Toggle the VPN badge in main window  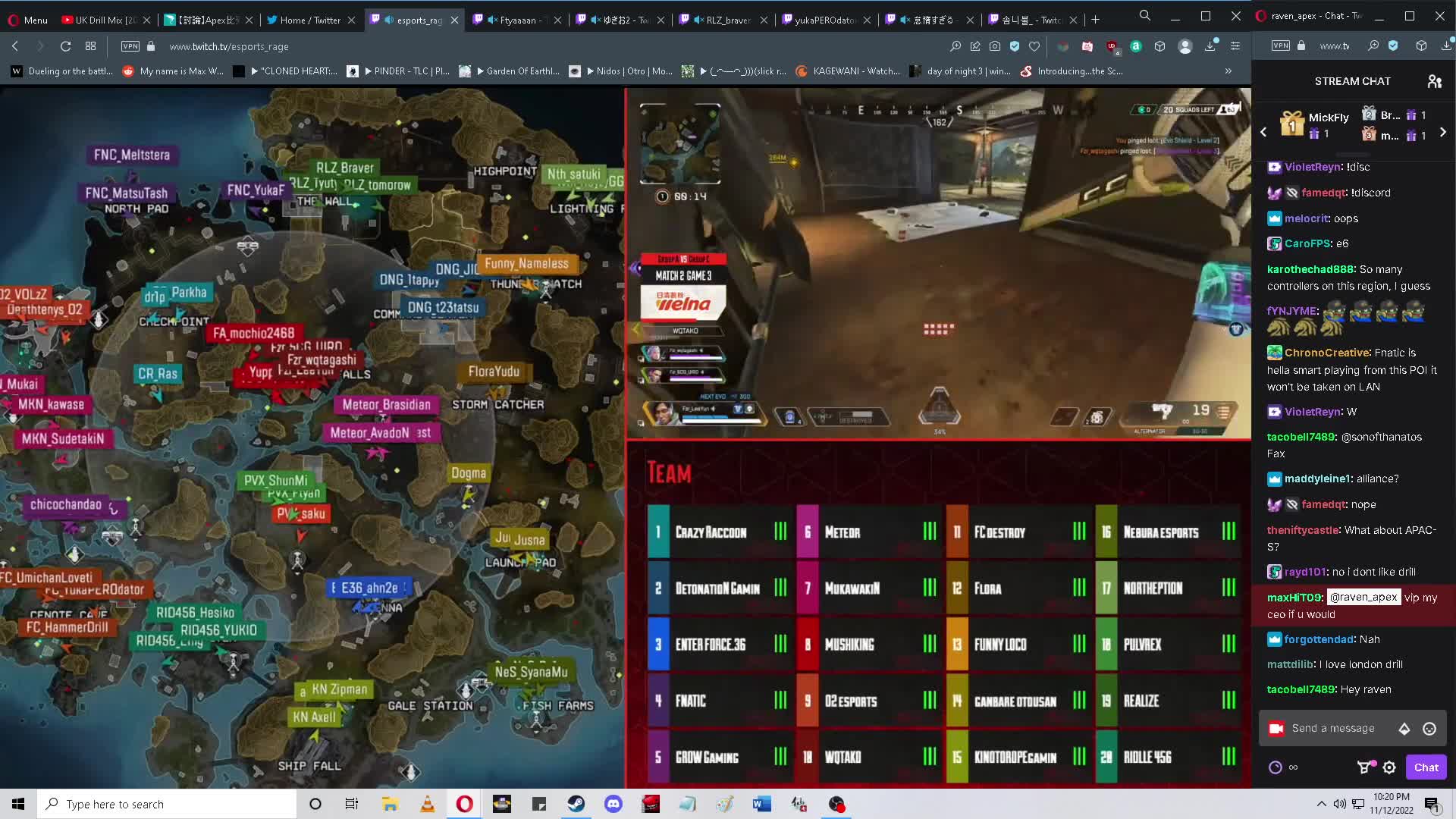[x=130, y=46]
